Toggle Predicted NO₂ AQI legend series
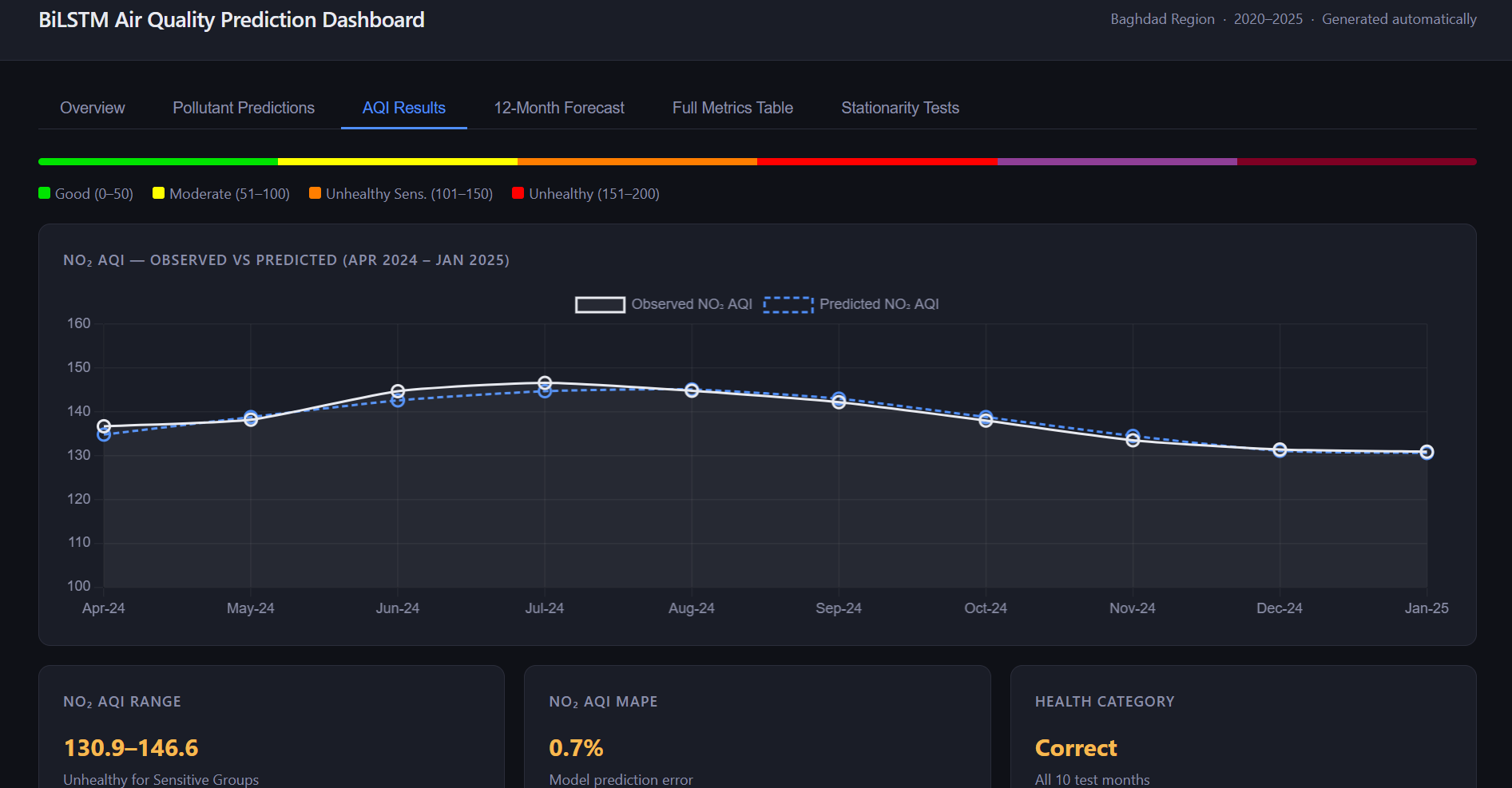The image size is (1512, 788). pos(851,304)
